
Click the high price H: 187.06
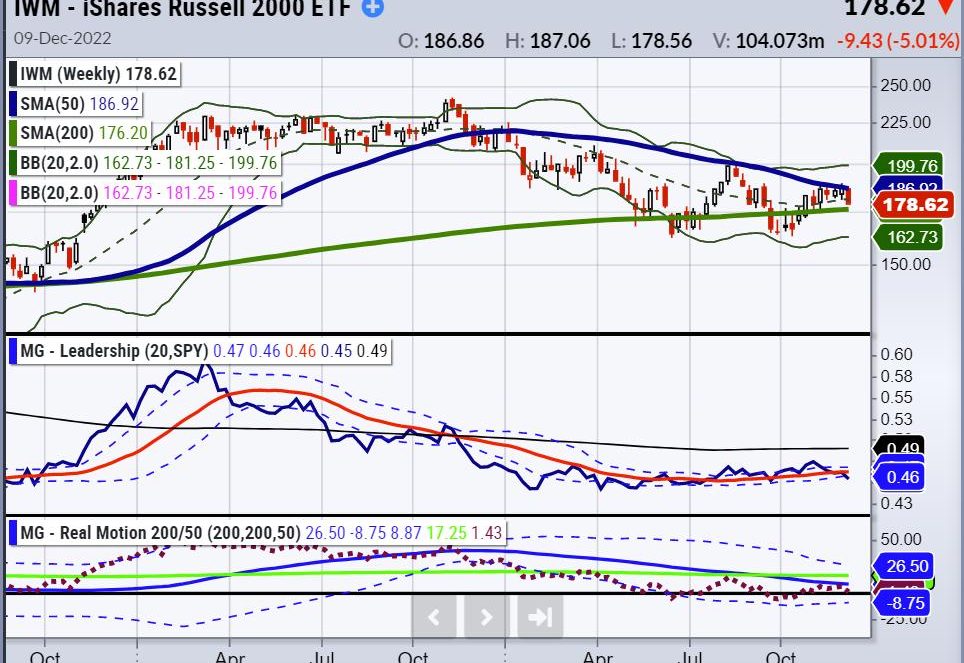tap(547, 41)
